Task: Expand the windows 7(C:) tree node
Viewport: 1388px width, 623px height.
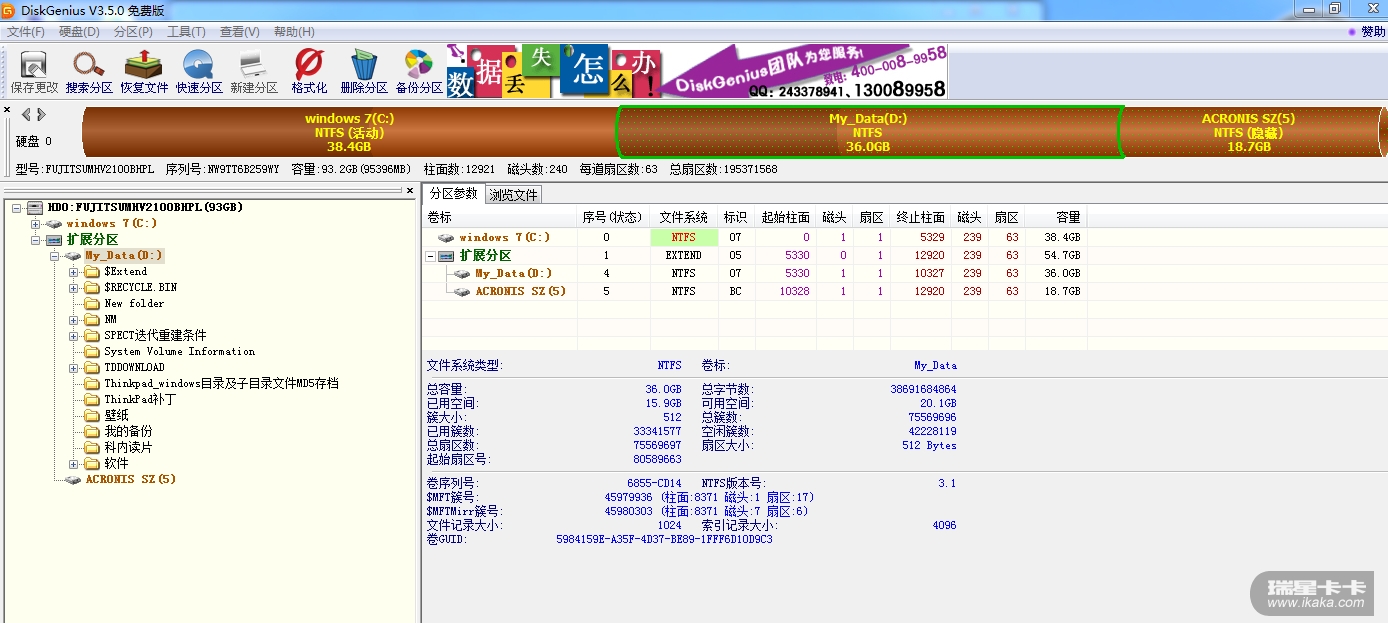Action: click(36, 224)
